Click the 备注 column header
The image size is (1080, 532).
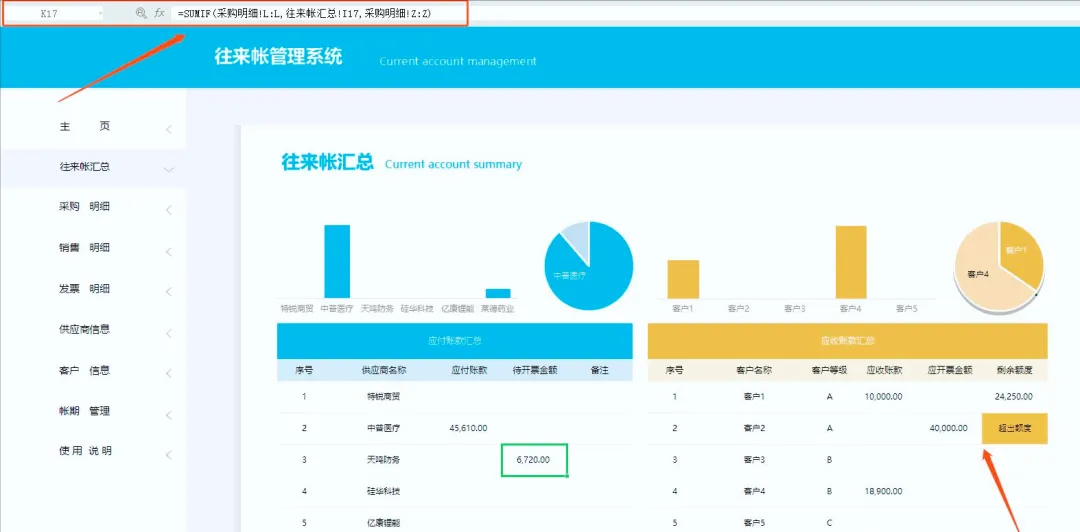coord(599,370)
